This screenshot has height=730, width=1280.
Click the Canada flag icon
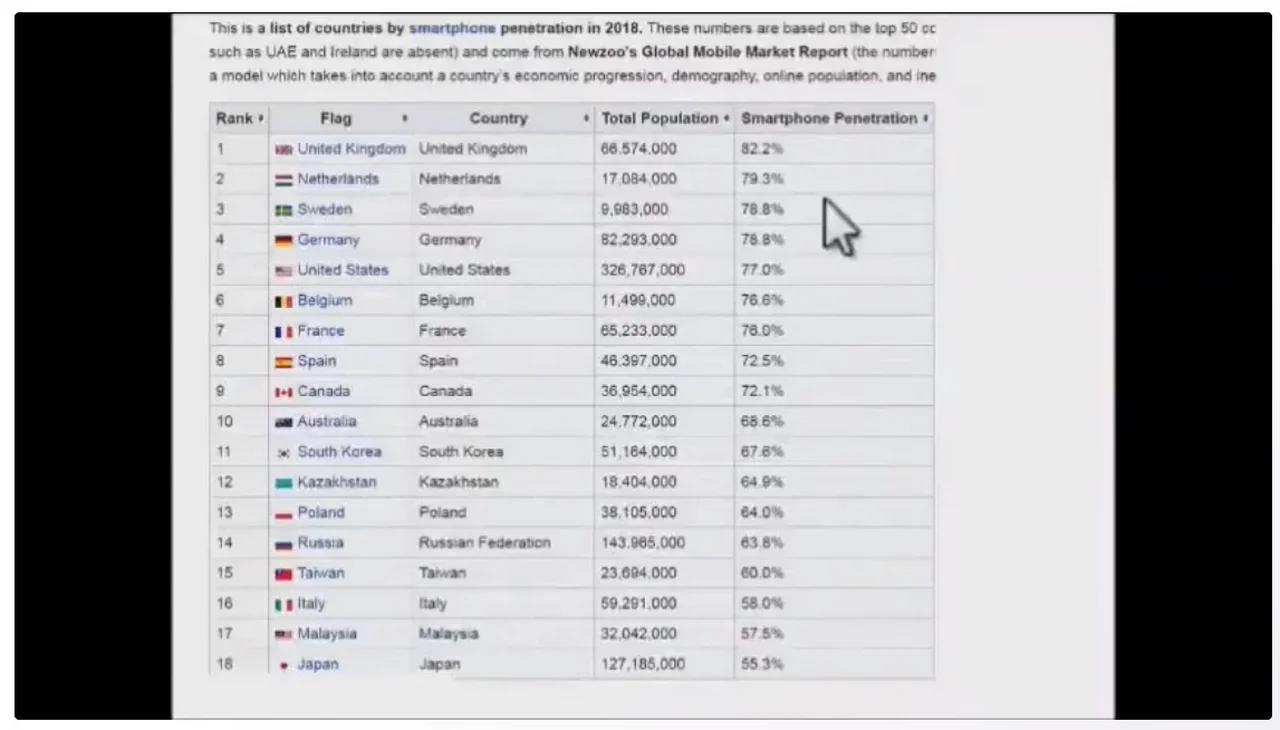coord(284,392)
